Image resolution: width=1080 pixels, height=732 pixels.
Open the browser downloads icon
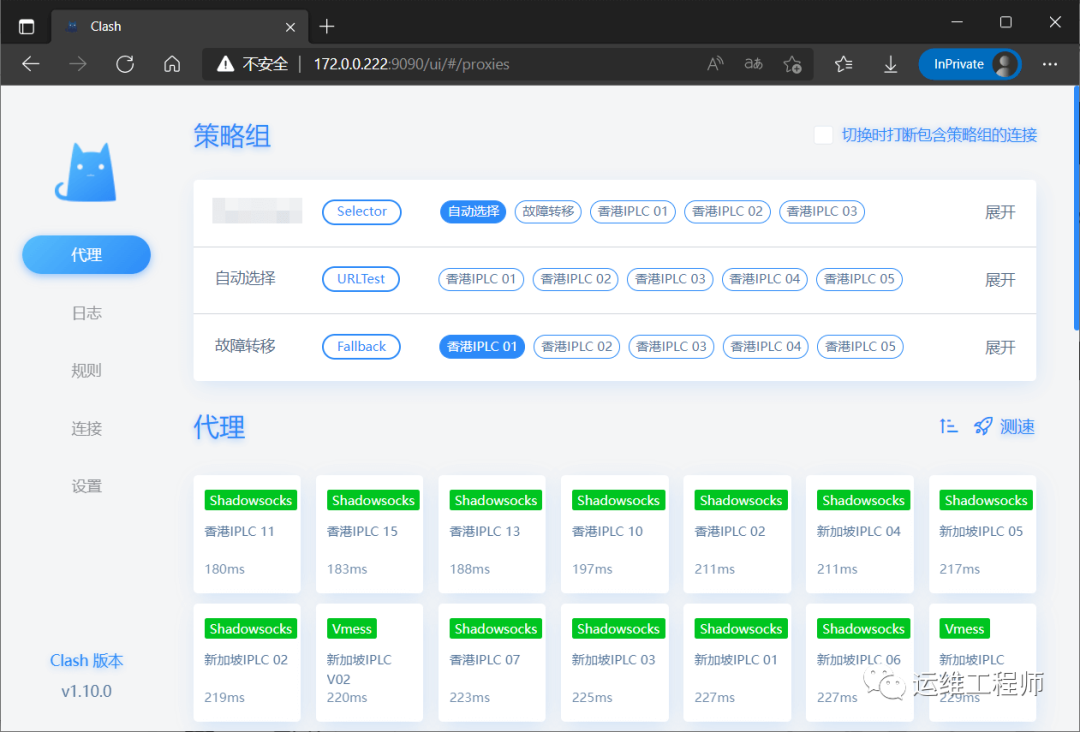coord(890,63)
